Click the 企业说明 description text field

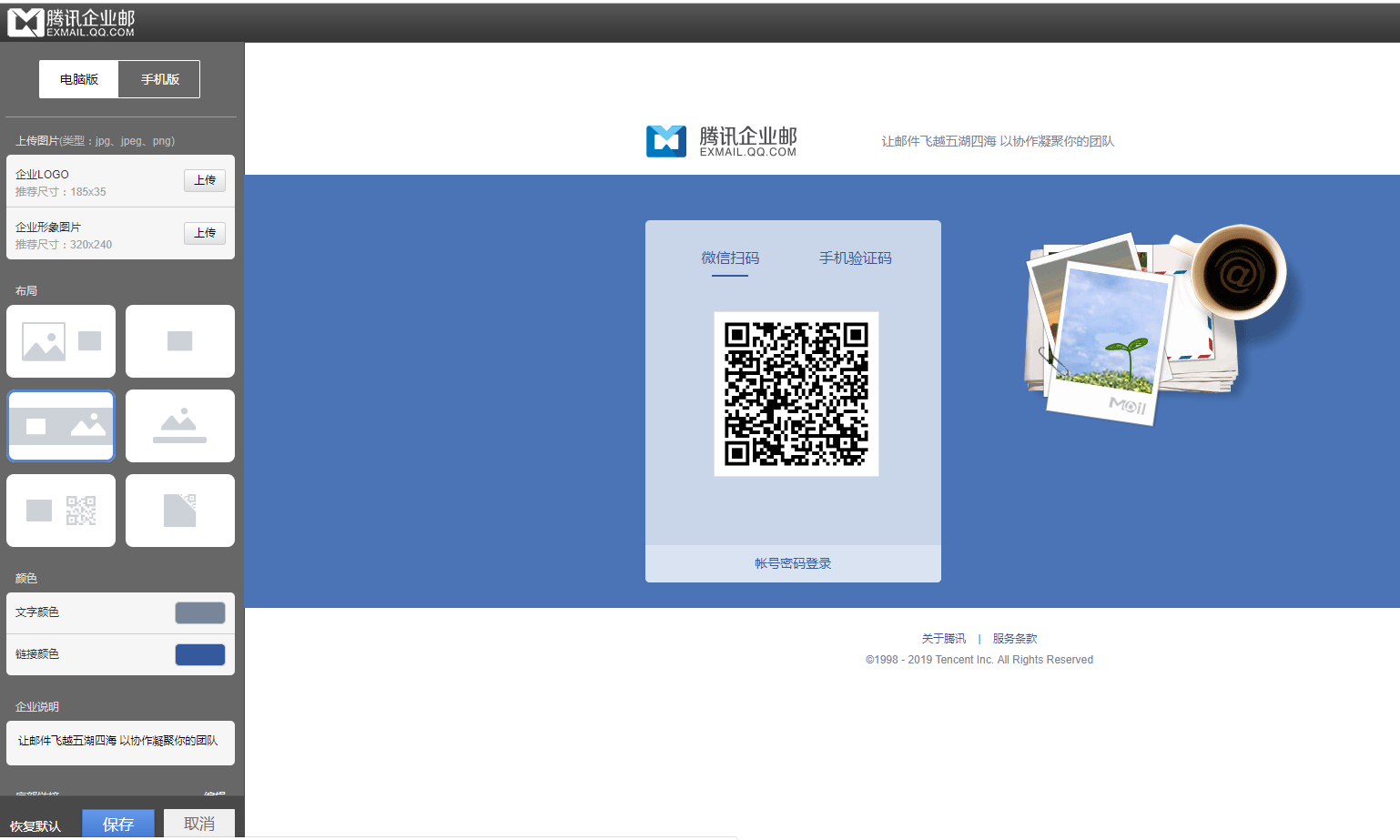pos(120,743)
